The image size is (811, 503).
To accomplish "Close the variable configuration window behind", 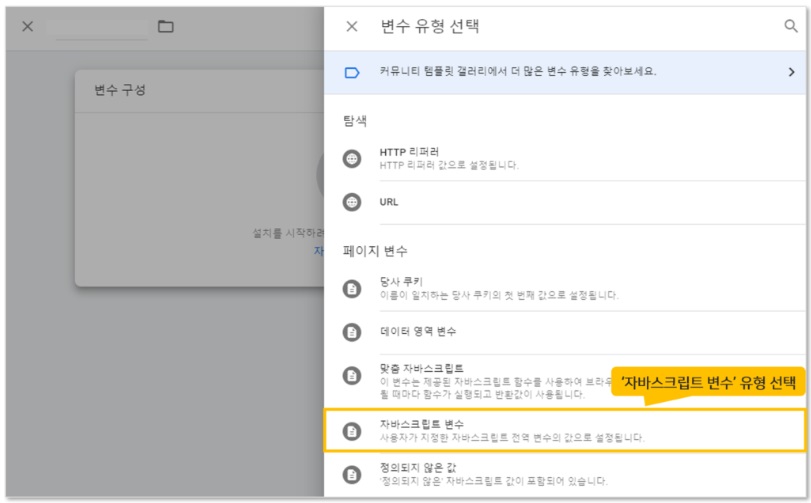I will pos(28,26).
